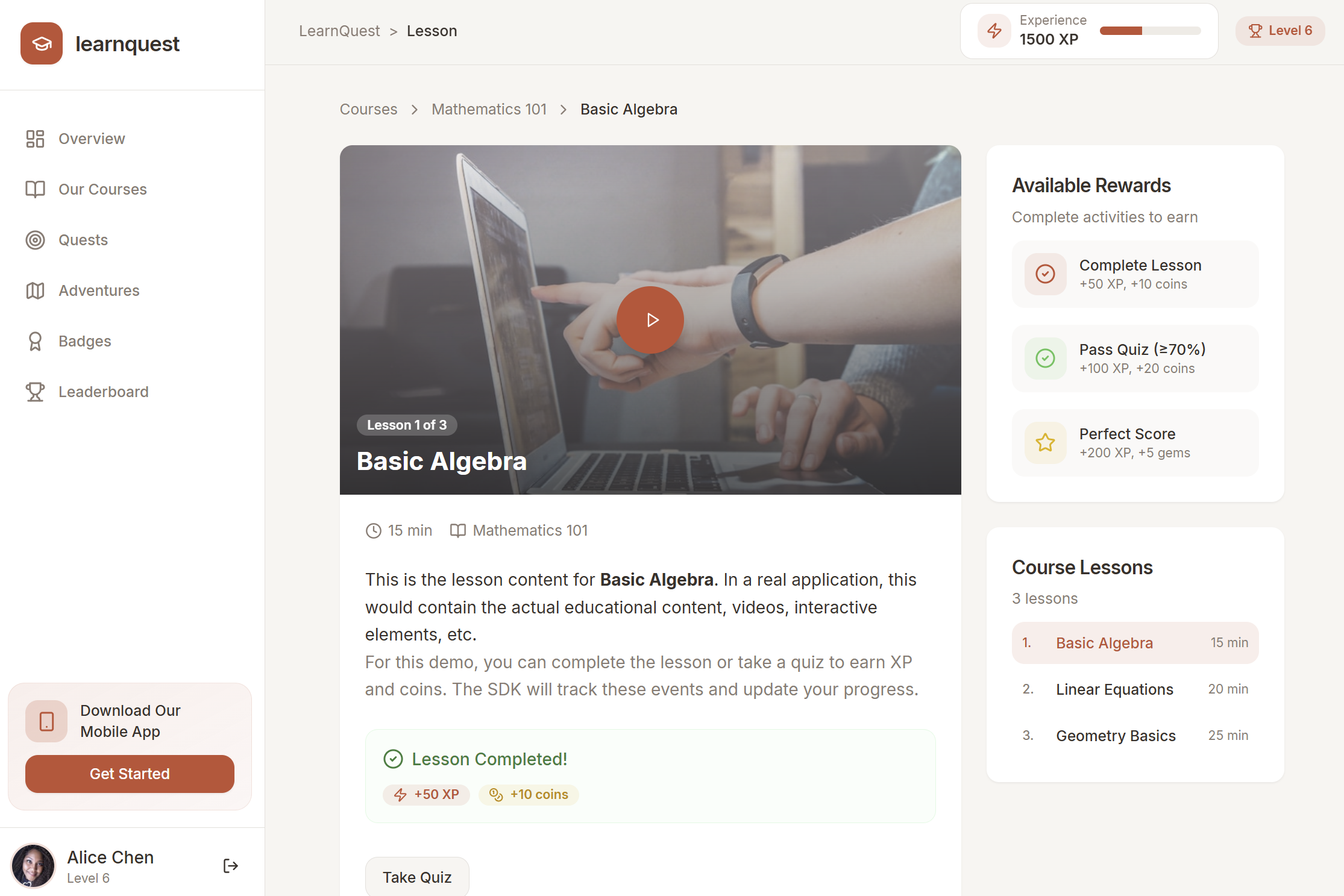Open the Leaderboard trophy icon
This screenshot has height=896, width=1344.
[35, 392]
